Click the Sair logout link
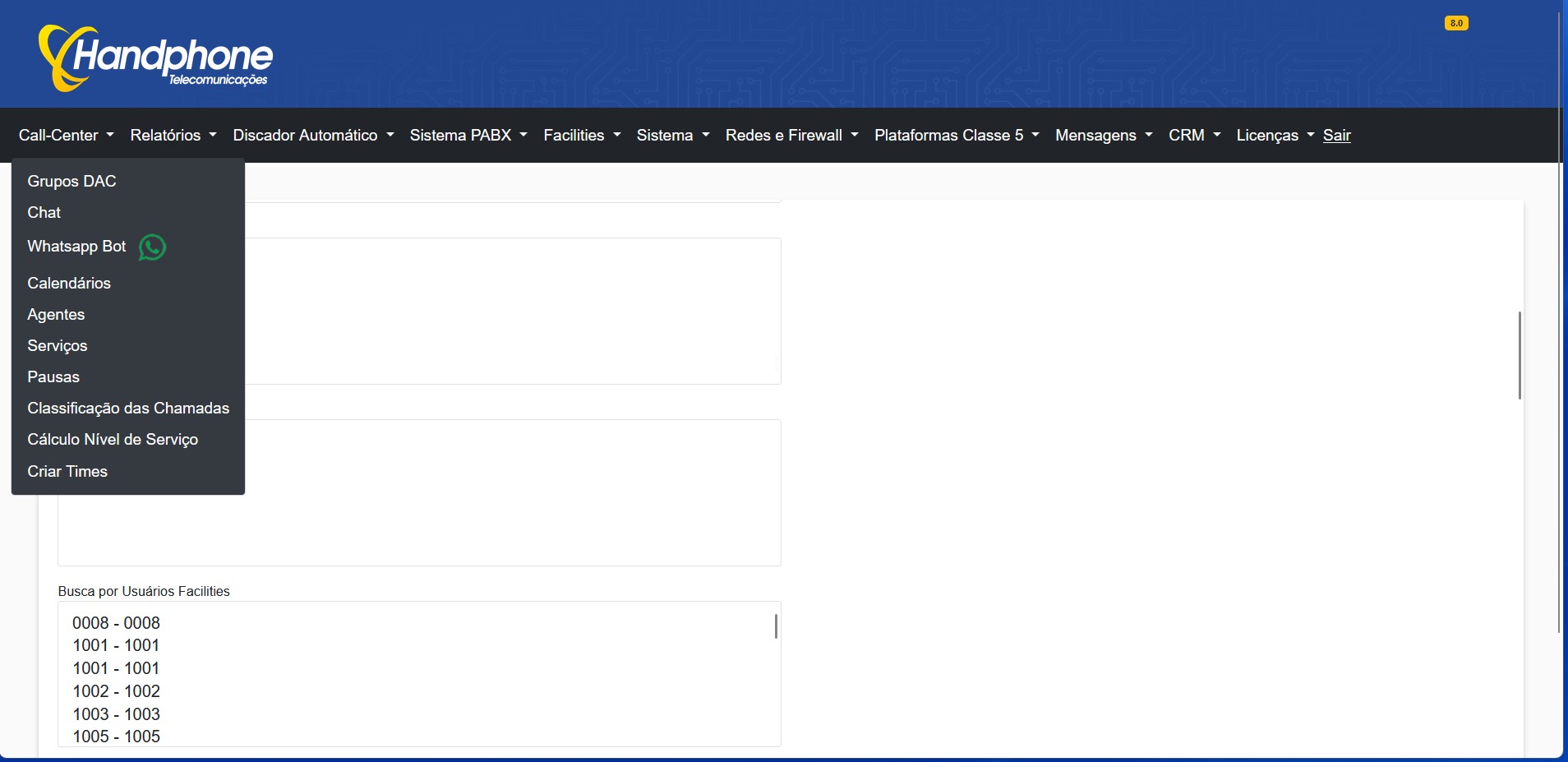The image size is (1568, 762). [1336, 136]
